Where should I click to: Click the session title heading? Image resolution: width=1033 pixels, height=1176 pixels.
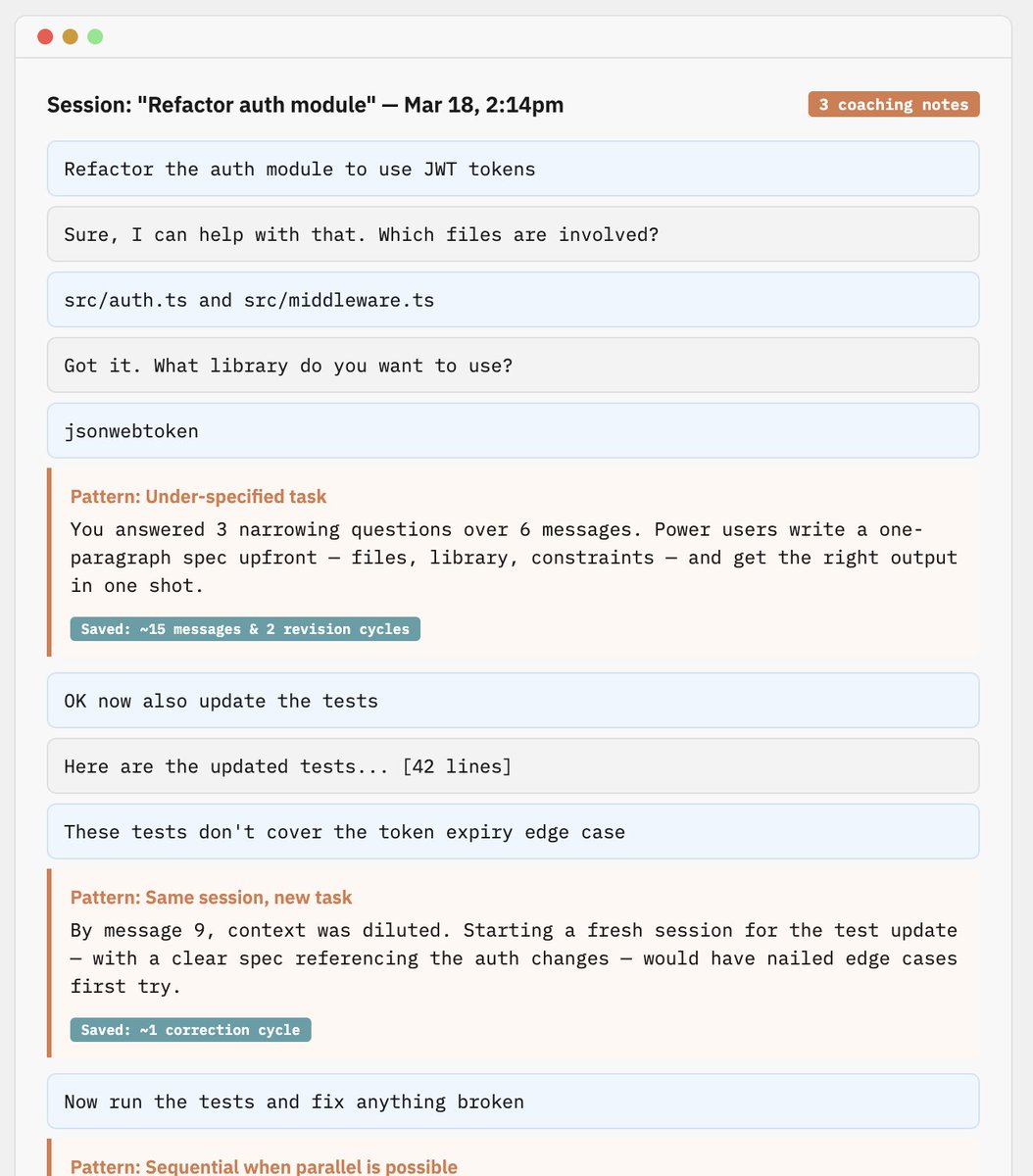pos(305,105)
